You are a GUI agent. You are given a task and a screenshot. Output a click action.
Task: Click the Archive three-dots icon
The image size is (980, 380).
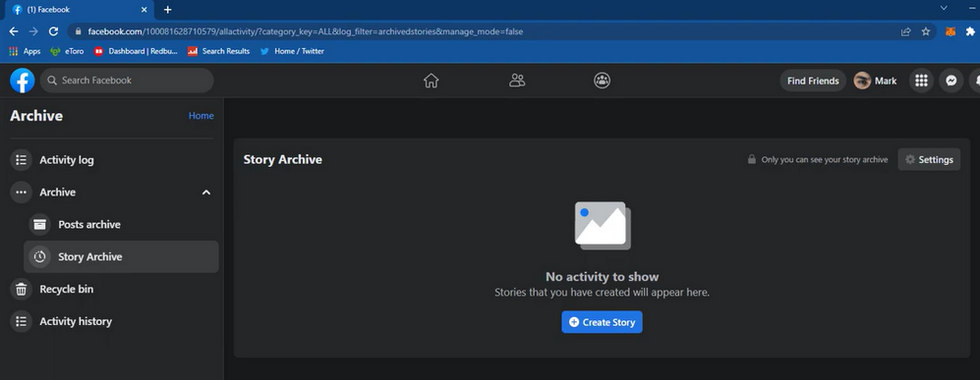point(21,192)
